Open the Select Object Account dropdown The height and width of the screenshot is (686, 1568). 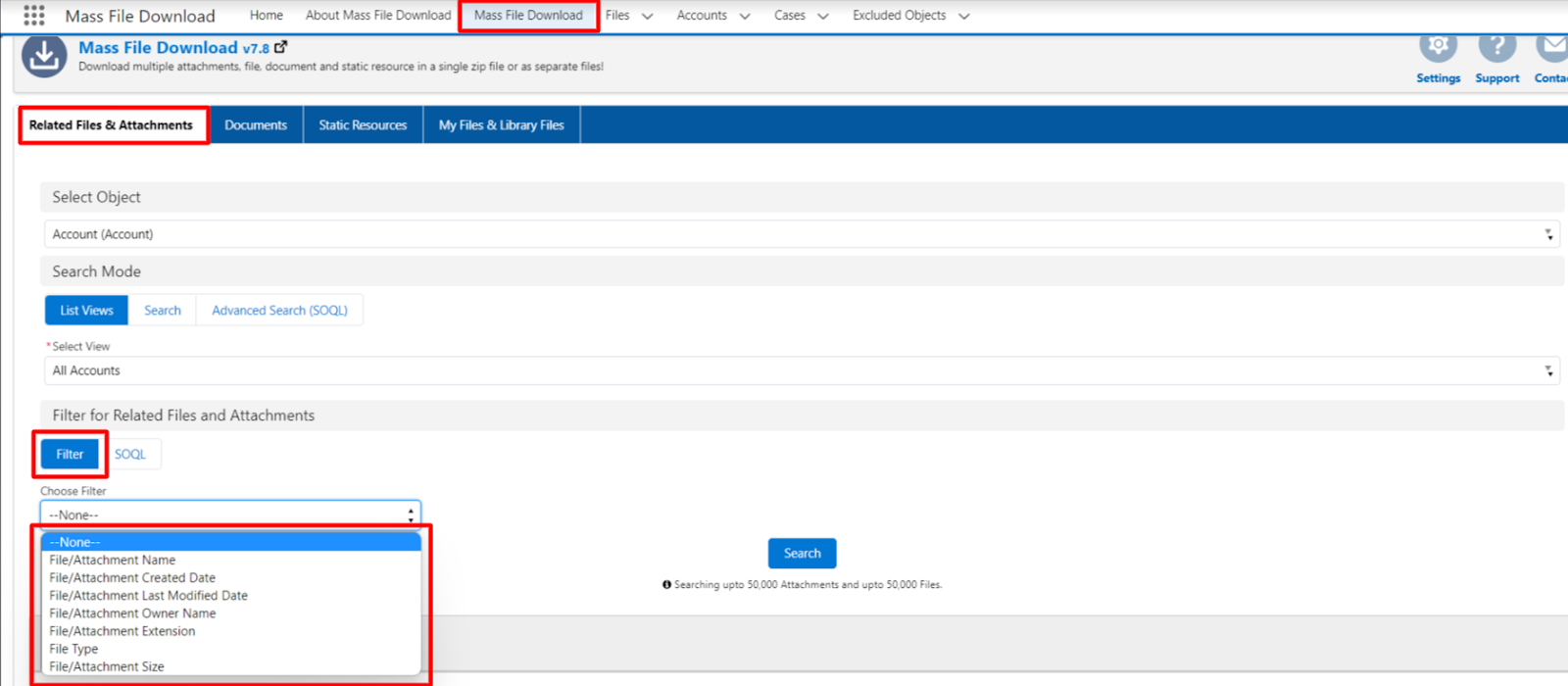802,234
